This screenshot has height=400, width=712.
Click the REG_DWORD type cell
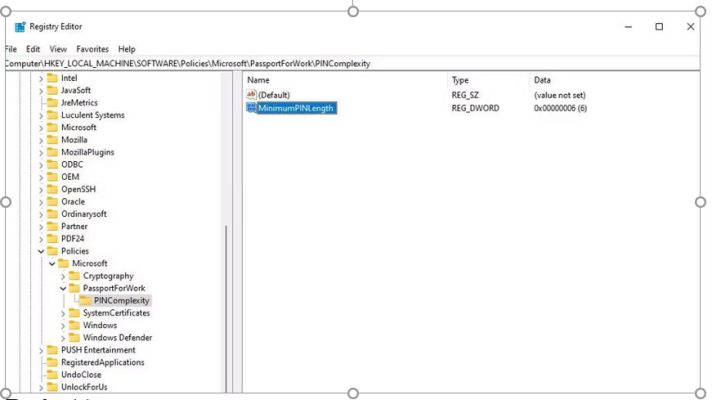click(475, 108)
